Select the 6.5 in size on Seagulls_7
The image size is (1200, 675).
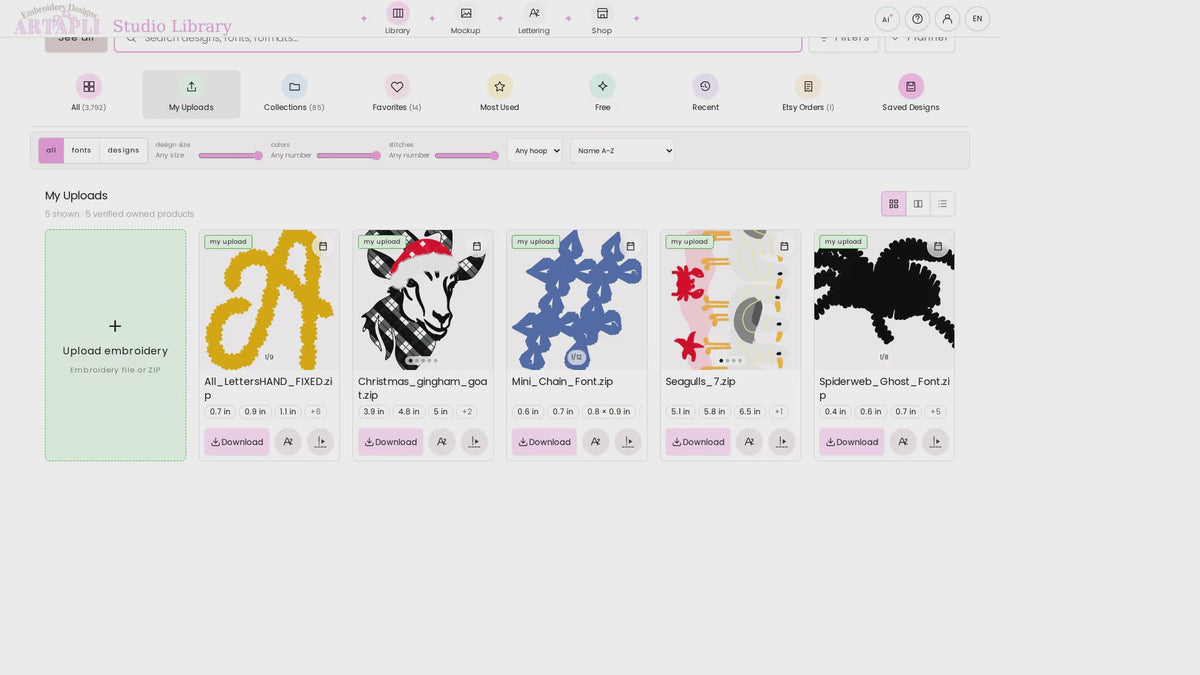tap(749, 412)
